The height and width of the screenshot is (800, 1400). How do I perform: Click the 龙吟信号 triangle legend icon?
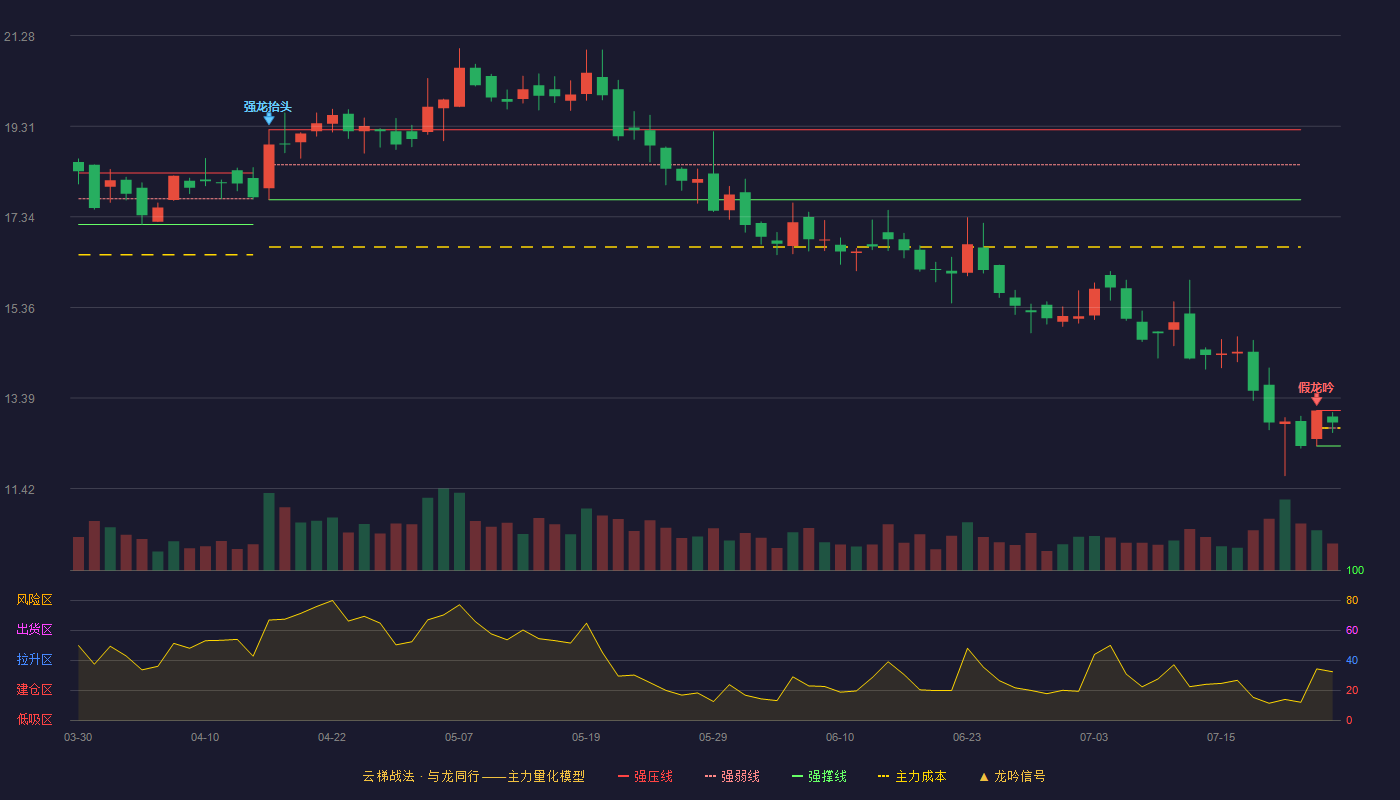pyautogui.click(x=984, y=776)
